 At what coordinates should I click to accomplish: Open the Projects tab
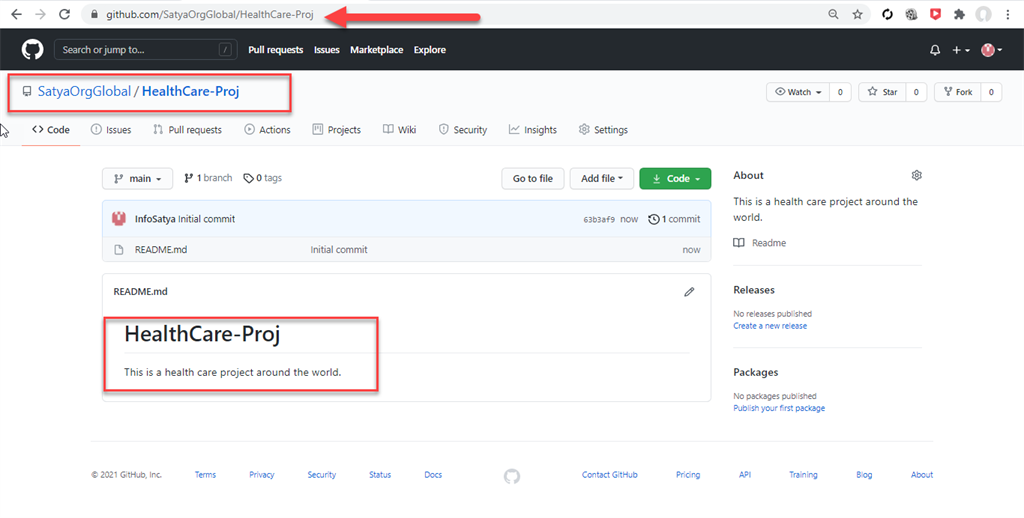[336, 129]
